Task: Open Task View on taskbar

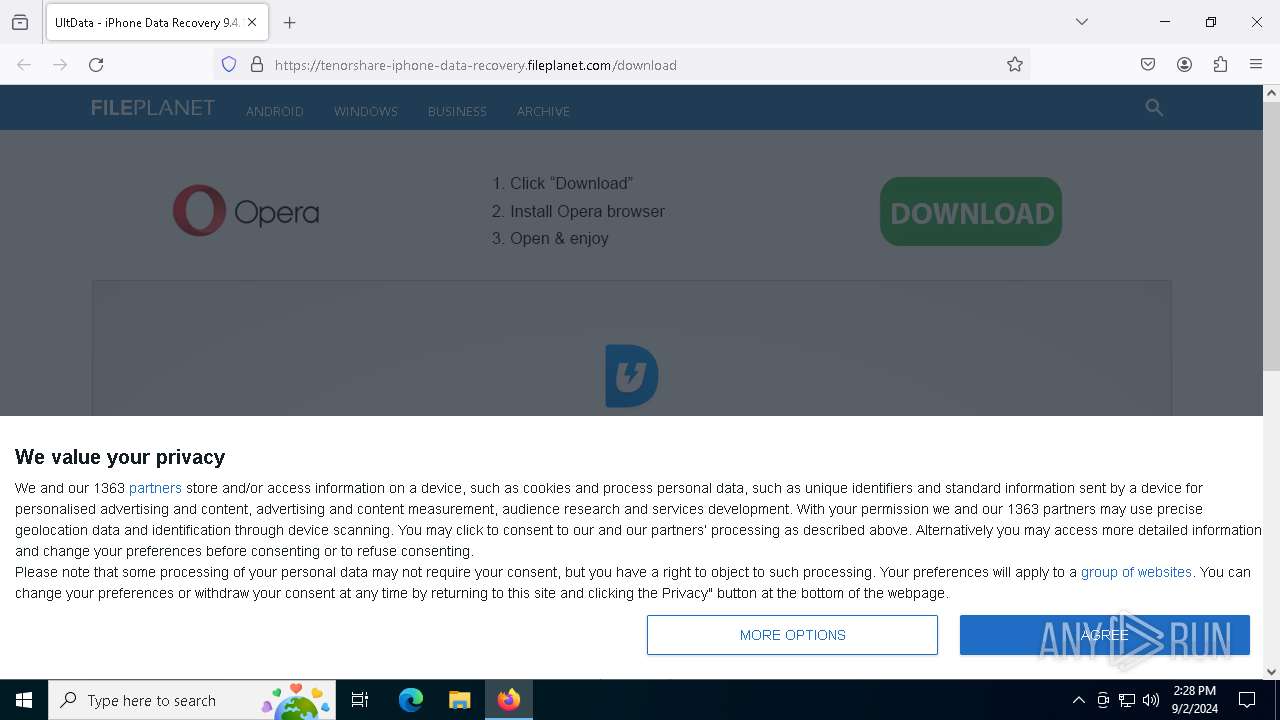Action: coord(360,700)
